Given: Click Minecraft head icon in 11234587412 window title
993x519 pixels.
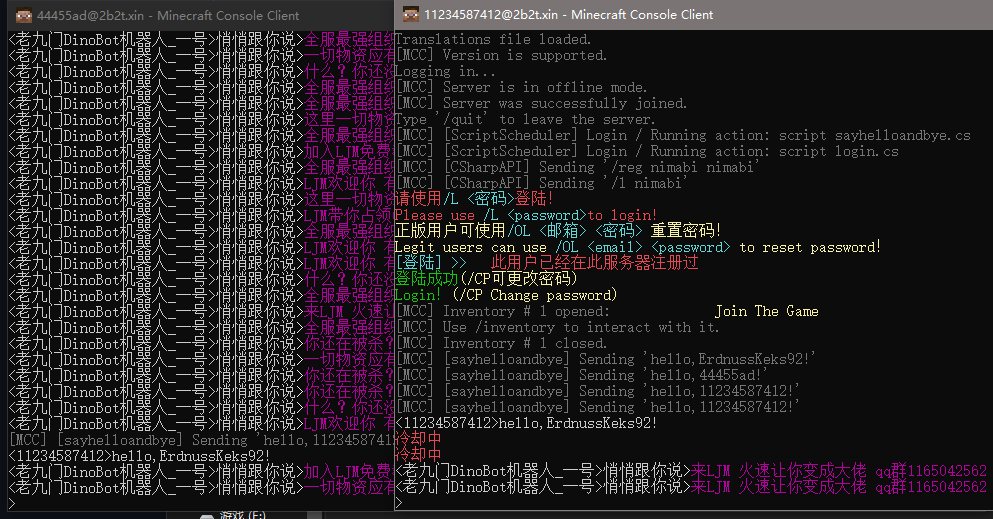Looking at the screenshot, I should (x=411, y=14).
